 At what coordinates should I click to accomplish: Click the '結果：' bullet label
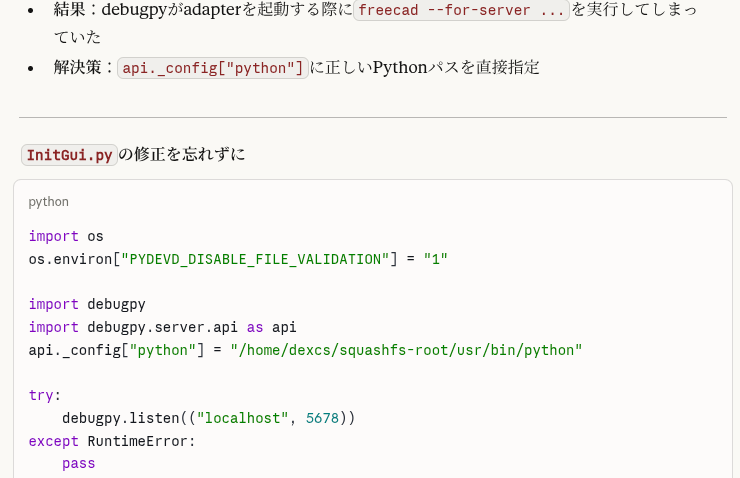(x=77, y=11)
